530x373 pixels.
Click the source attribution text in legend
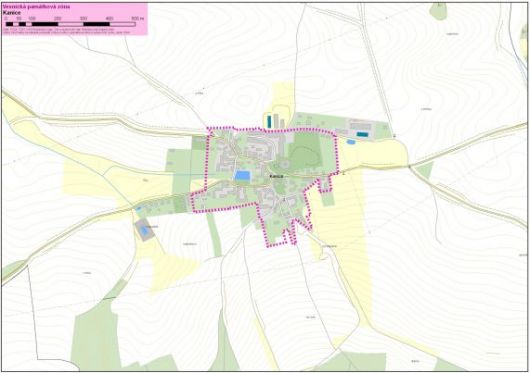pos(67,31)
